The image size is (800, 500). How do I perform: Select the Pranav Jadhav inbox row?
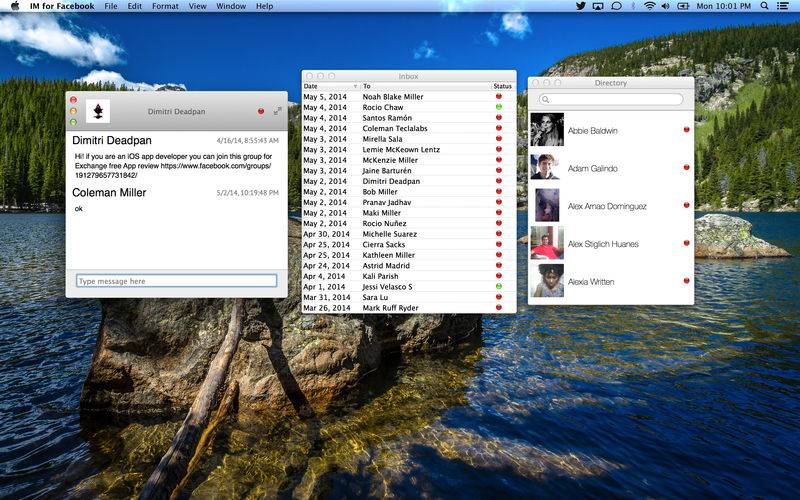(x=409, y=202)
